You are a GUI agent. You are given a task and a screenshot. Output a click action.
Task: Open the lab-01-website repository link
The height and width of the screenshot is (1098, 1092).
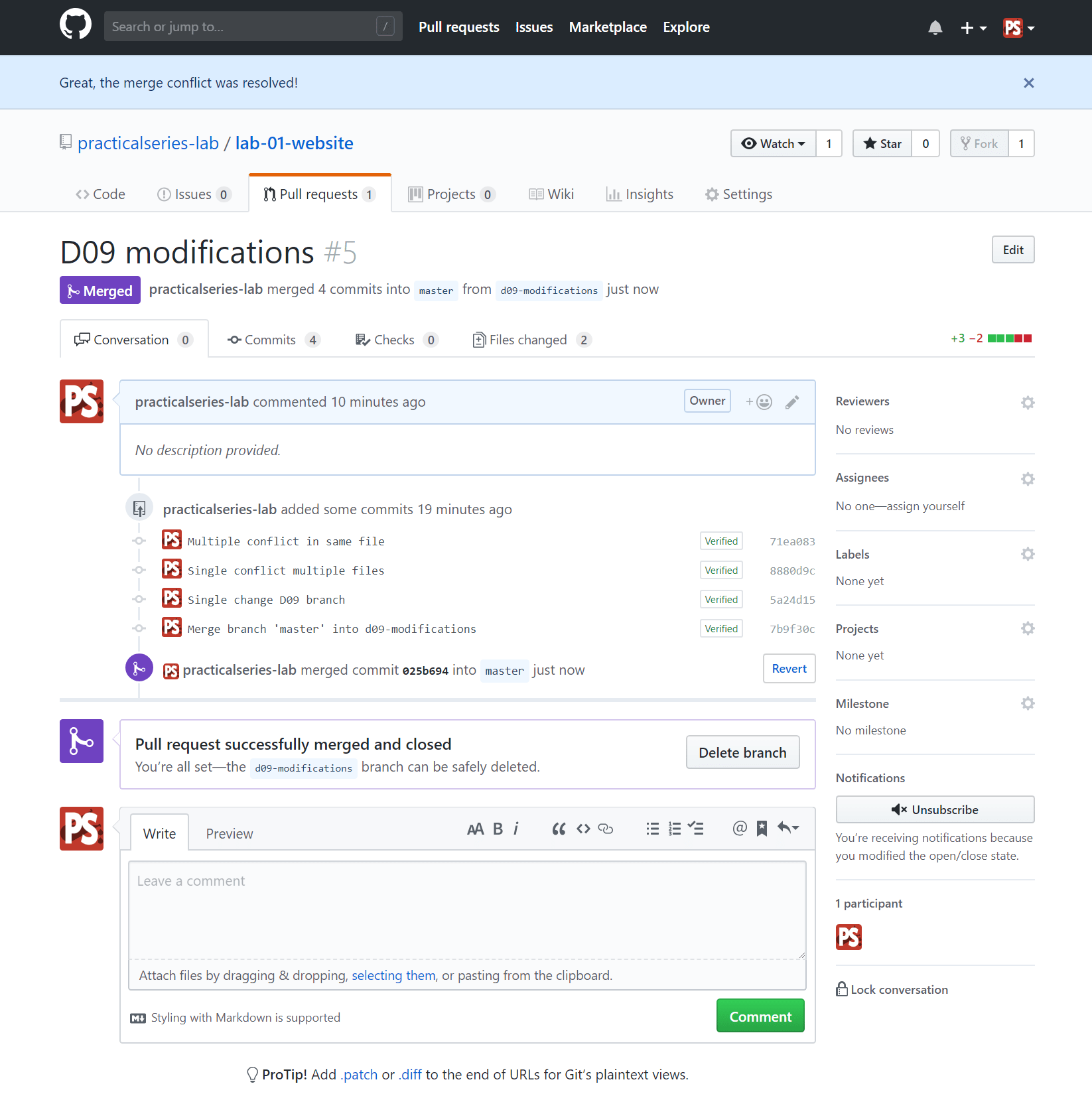[x=295, y=143]
